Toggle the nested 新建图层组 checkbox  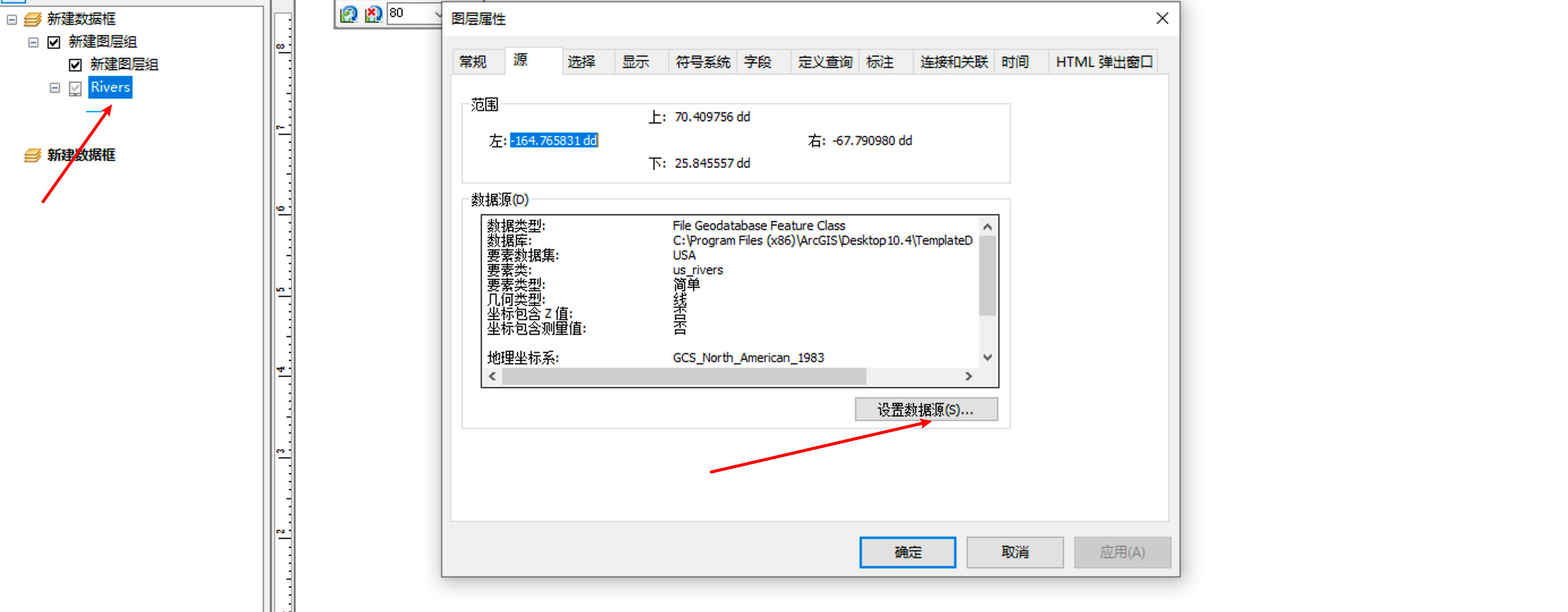tap(75, 65)
